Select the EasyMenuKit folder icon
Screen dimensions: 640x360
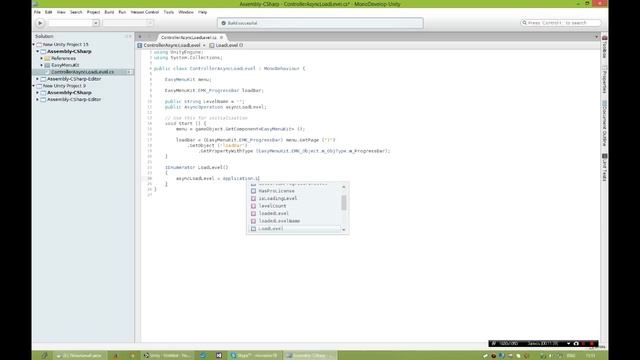[x=47, y=65]
